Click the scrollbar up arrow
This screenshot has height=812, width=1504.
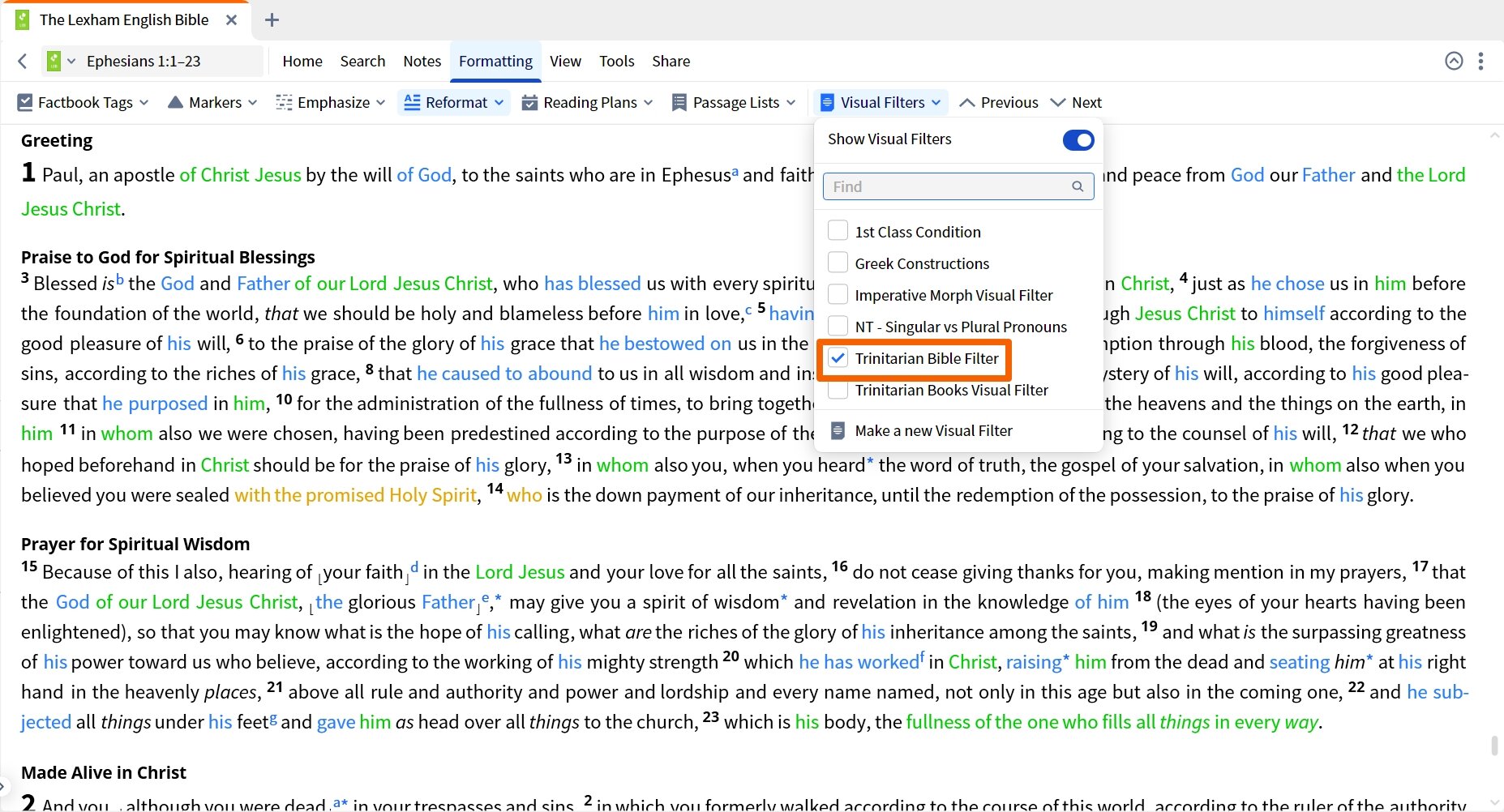click(1494, 135)
